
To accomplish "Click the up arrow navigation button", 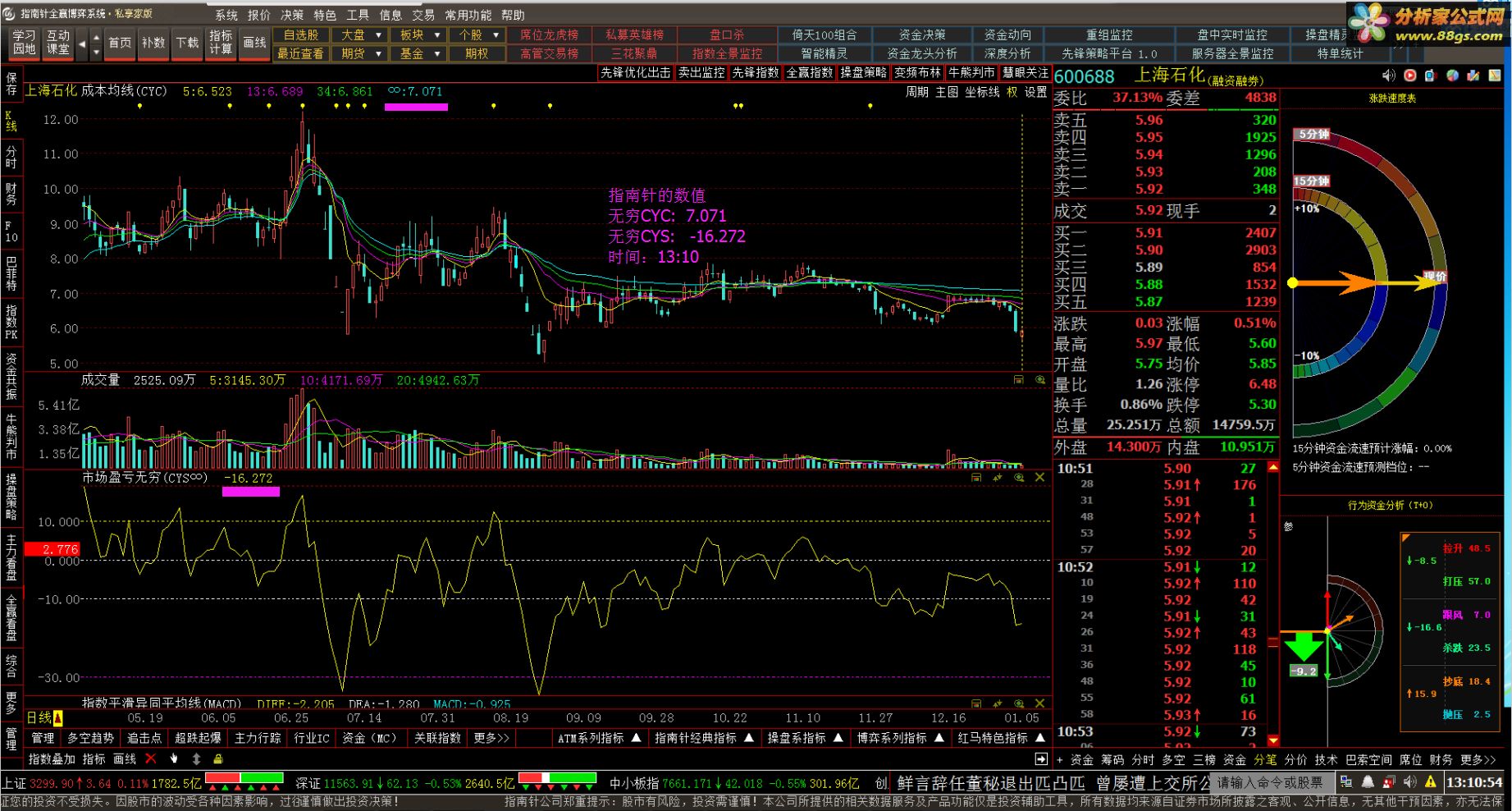I will 96,36.
